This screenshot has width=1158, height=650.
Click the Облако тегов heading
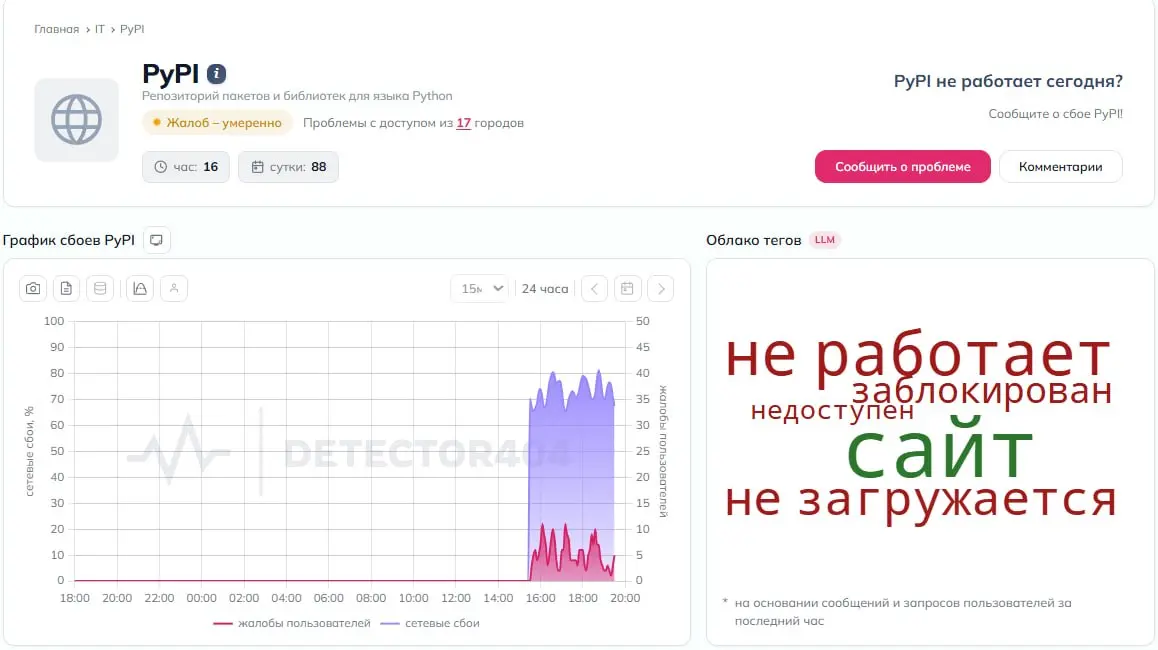(x=753, y=240)
